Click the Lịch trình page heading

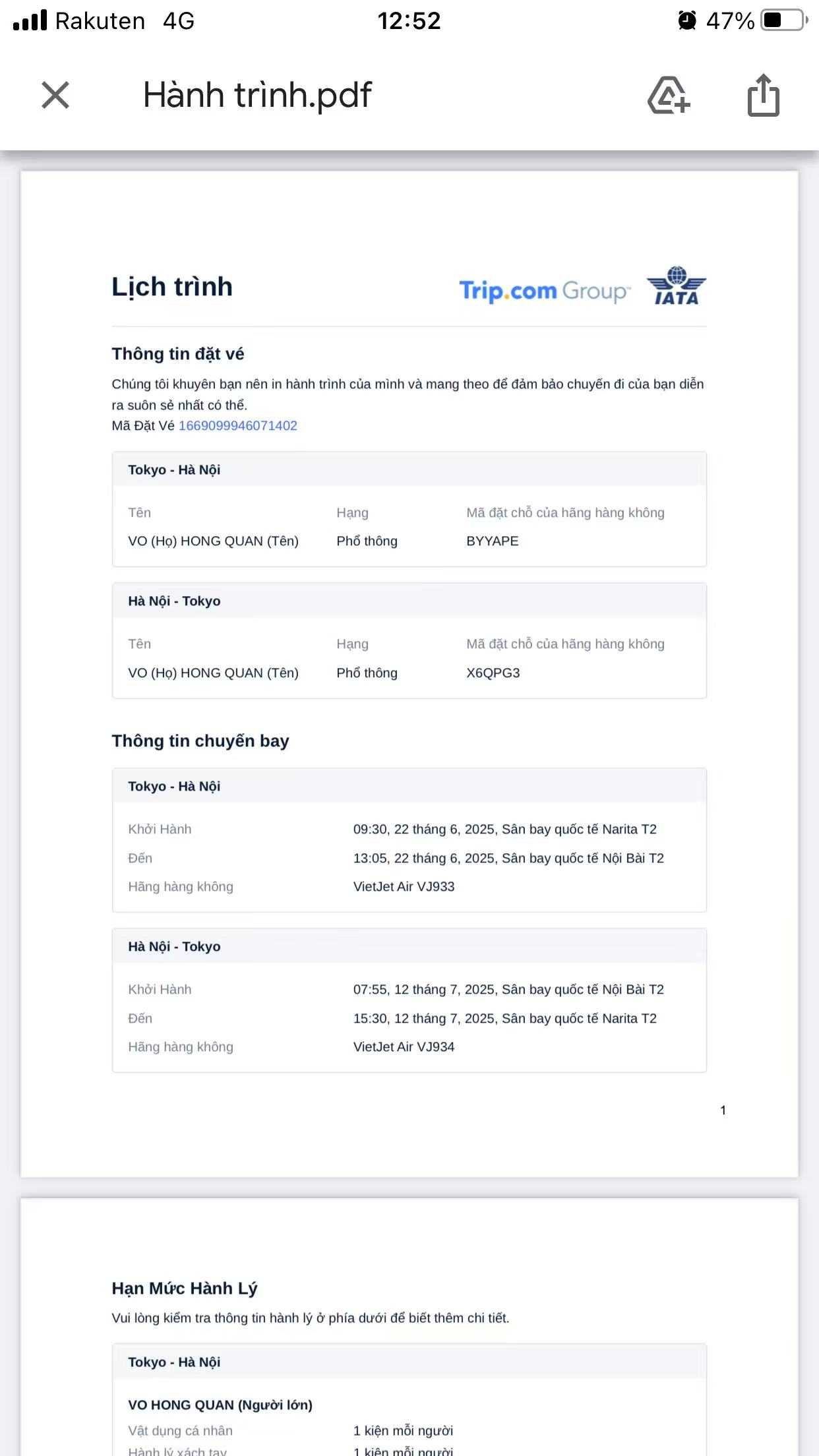(172, 287)
